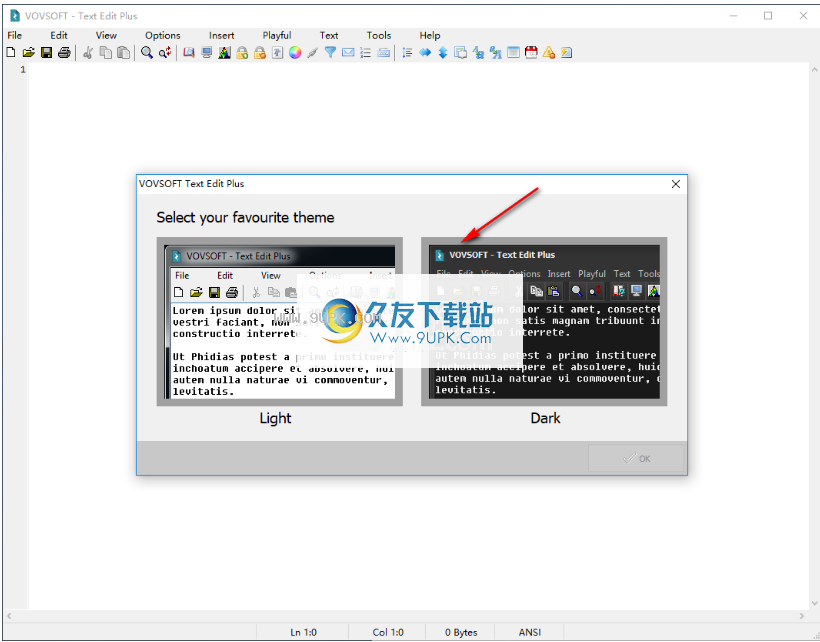Click the red calendar icon

click(x=531, y=52)
